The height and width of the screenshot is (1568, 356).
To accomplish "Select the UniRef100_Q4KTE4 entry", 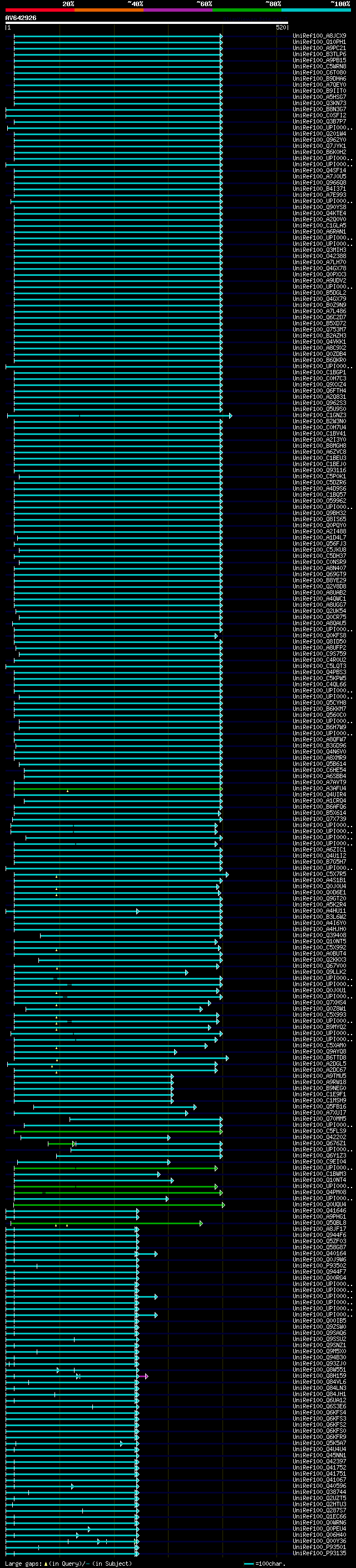I will click(x=319, y=214).
